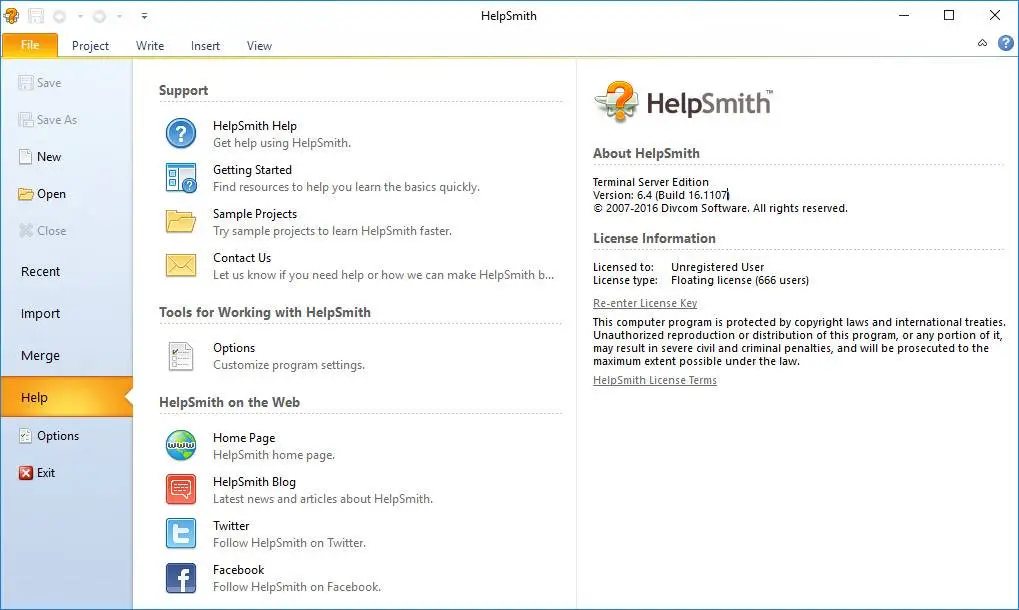Click the Re-enter License Key link
The image size is (1019, 610).
point(645,303)
